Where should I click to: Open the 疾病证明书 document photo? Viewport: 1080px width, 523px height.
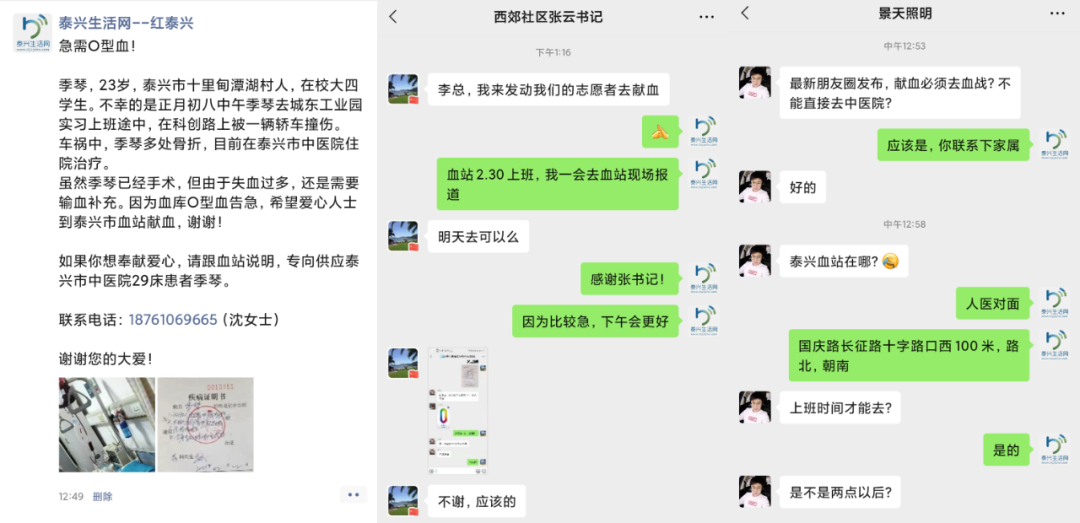pyautogui.click(x=205, y=424)
